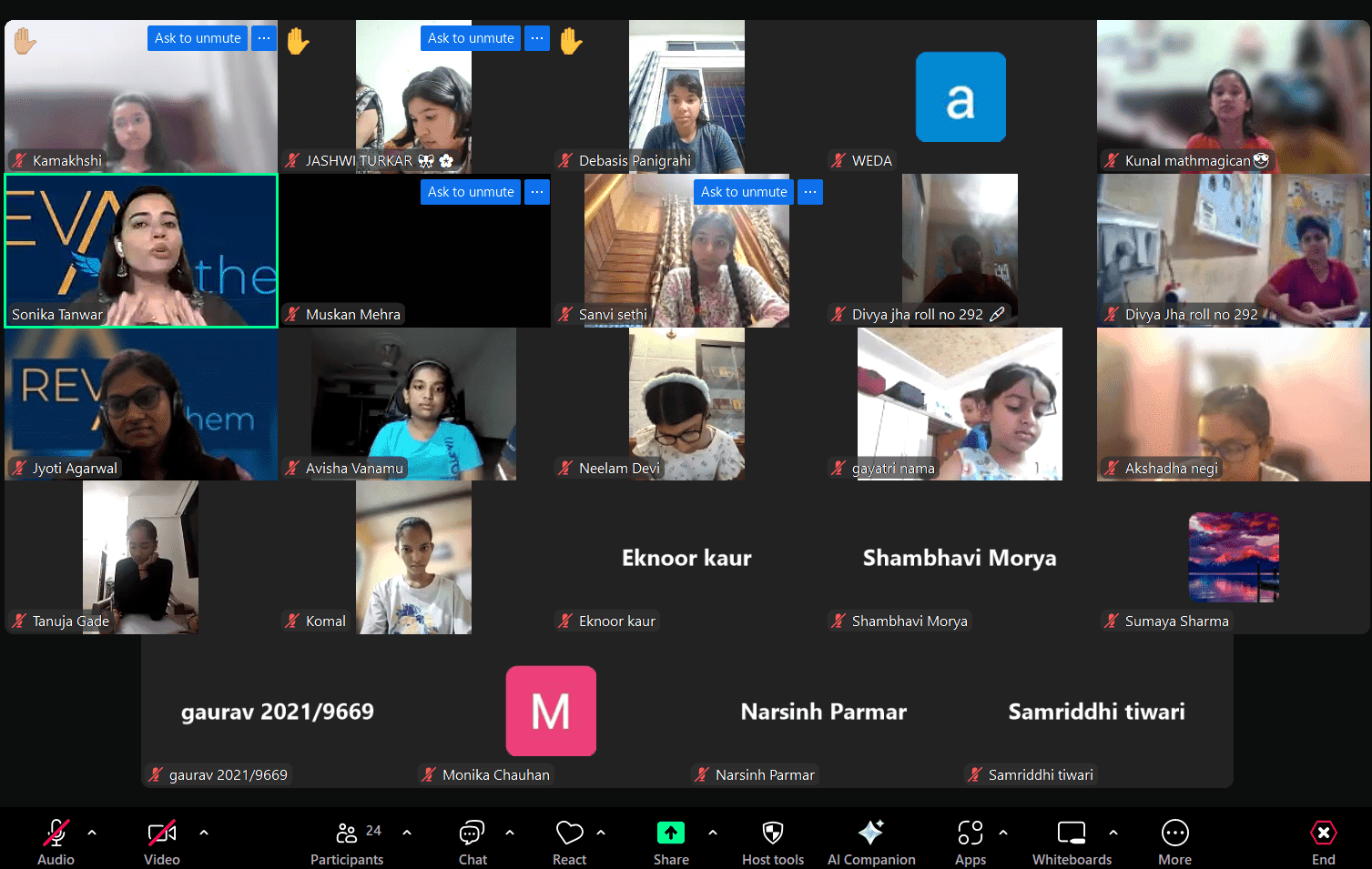
Task: Expand the Share options arrow
Action: click(x=713, y=832)
